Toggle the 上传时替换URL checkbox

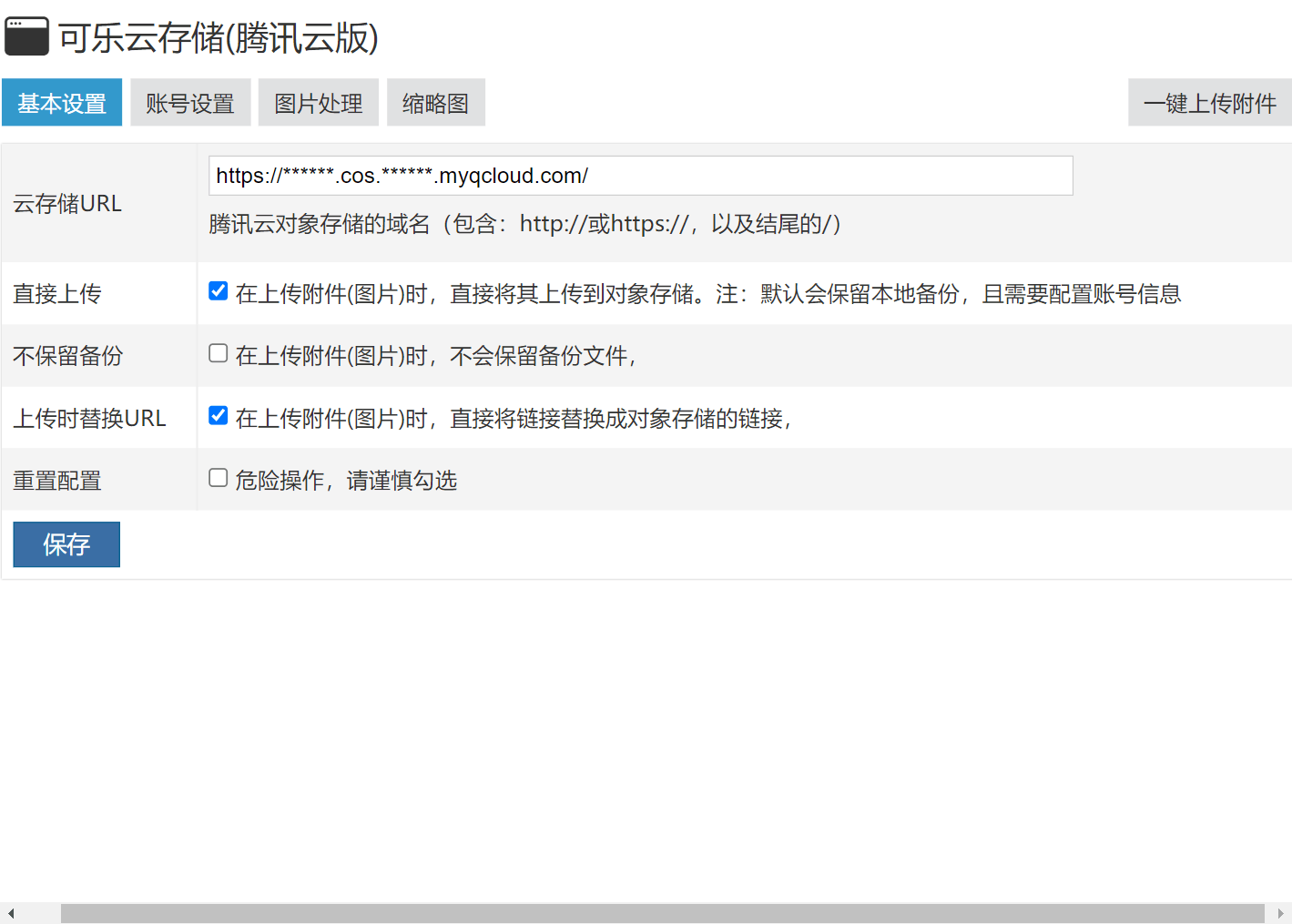(x=219, y=416)
